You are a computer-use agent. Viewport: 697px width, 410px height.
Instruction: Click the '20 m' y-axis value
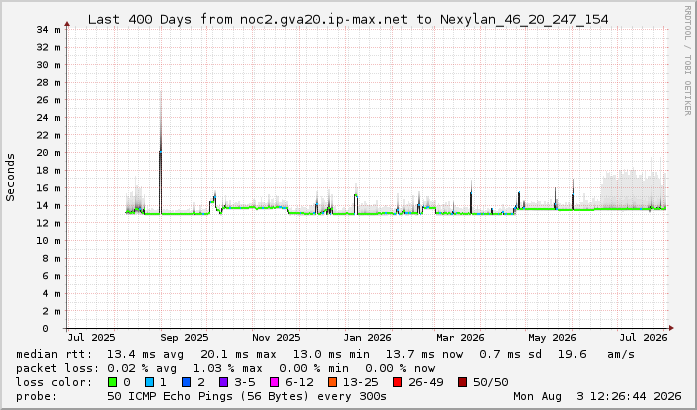(48, 153)
